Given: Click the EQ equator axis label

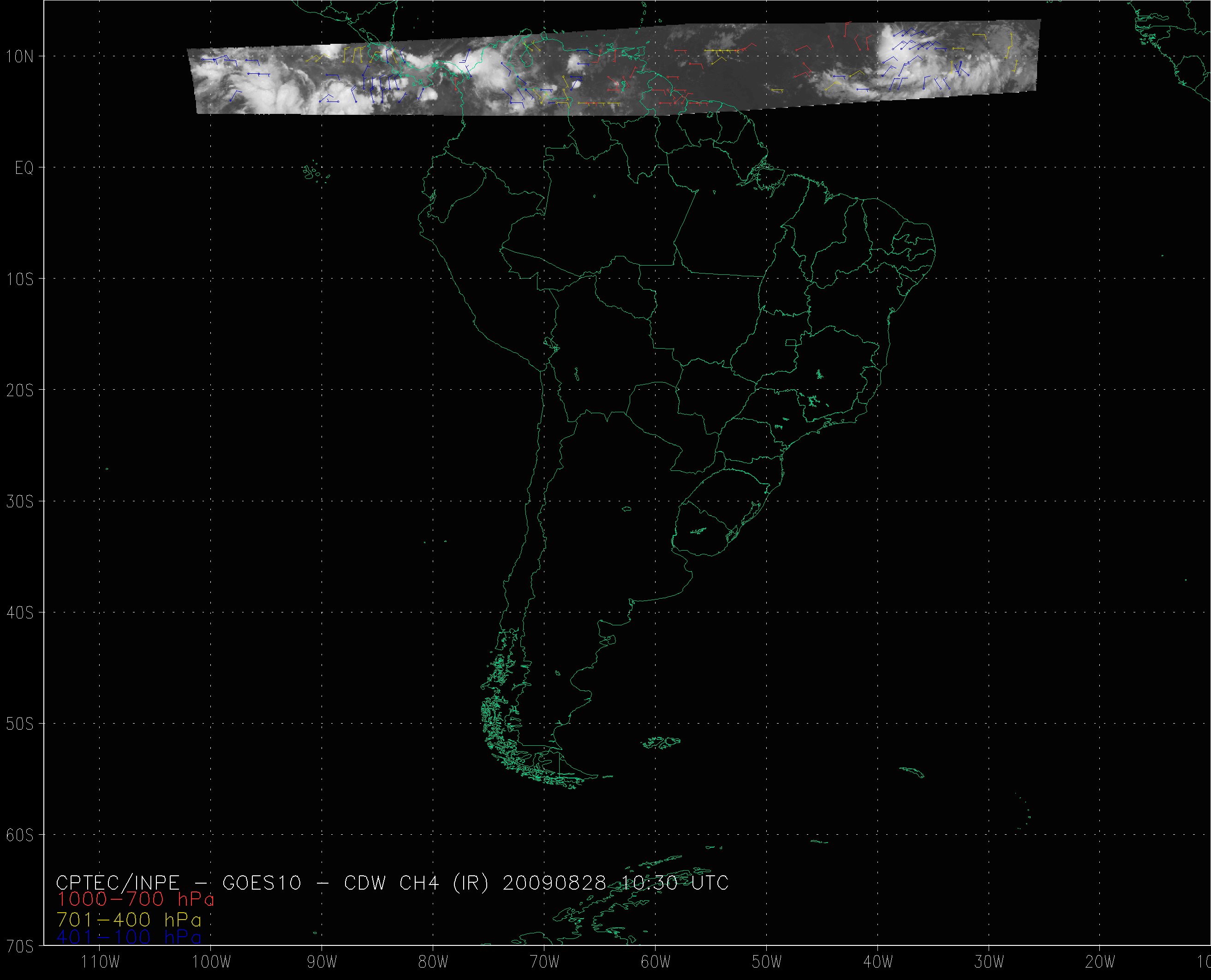Looking at the screenshot, I should [24, 168].
